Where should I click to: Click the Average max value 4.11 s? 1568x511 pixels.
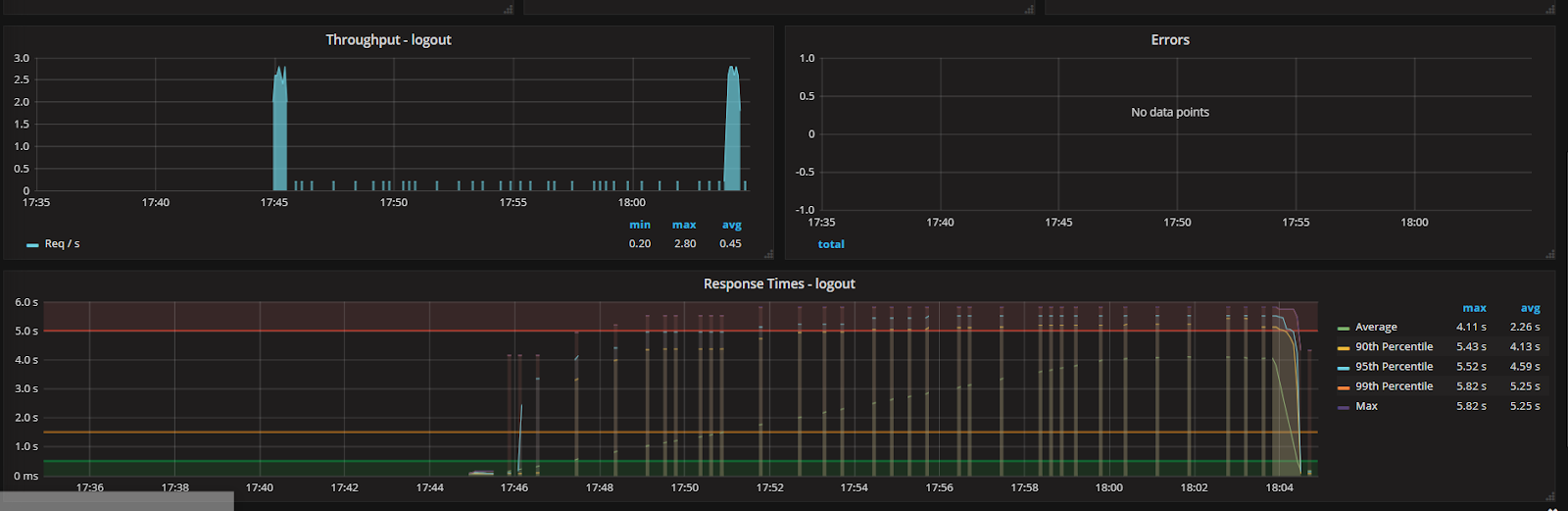(x=1471, y=328)
